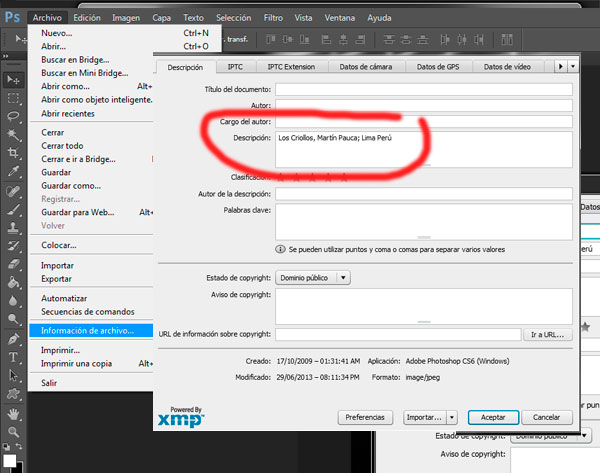
Task: Switch to the Datos de GPS tab
Action: click(x=438, y=67)
